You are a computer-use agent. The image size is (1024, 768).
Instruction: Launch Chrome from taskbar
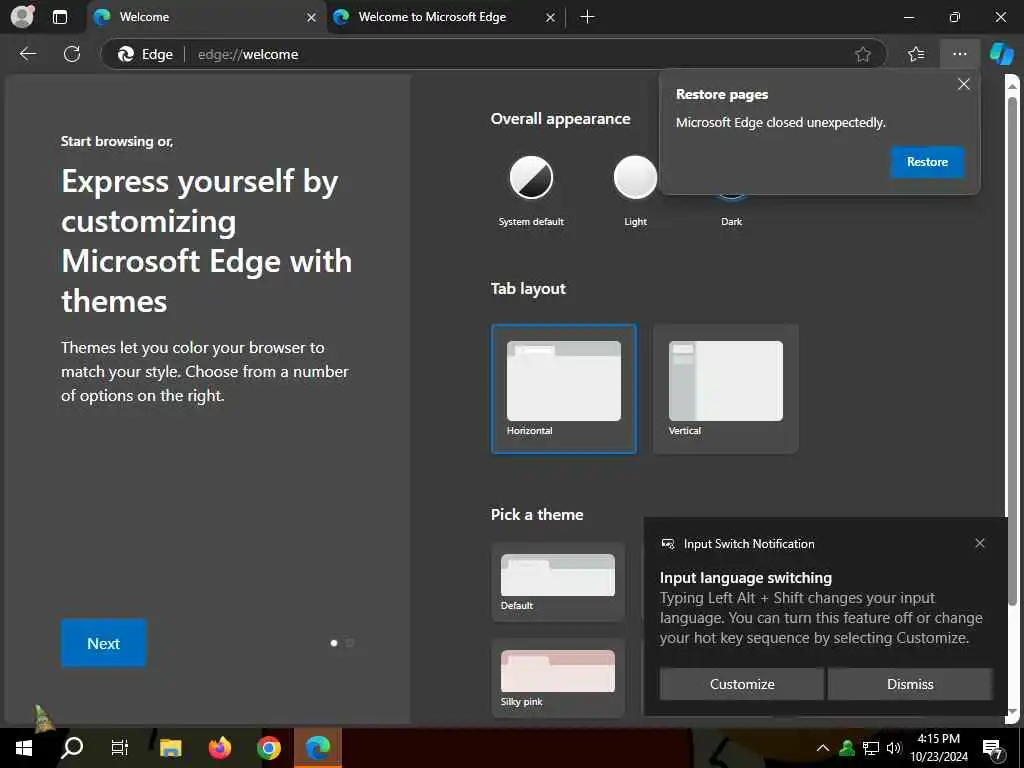tap(268, 748)
